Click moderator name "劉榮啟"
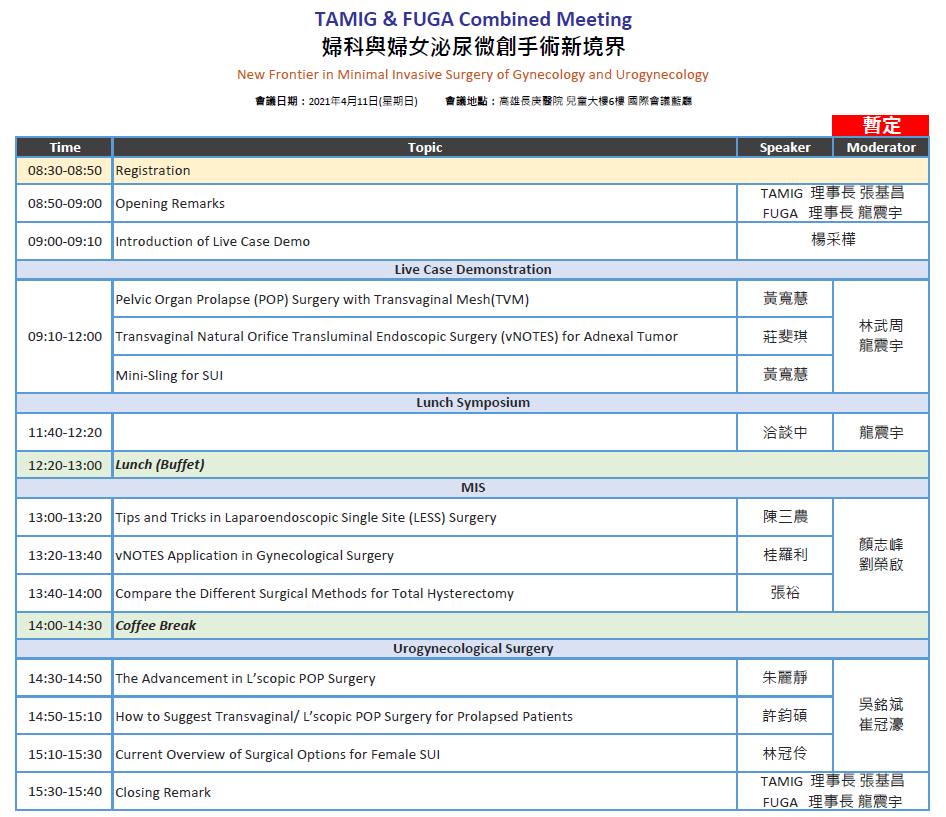 (x=881, y=565)
